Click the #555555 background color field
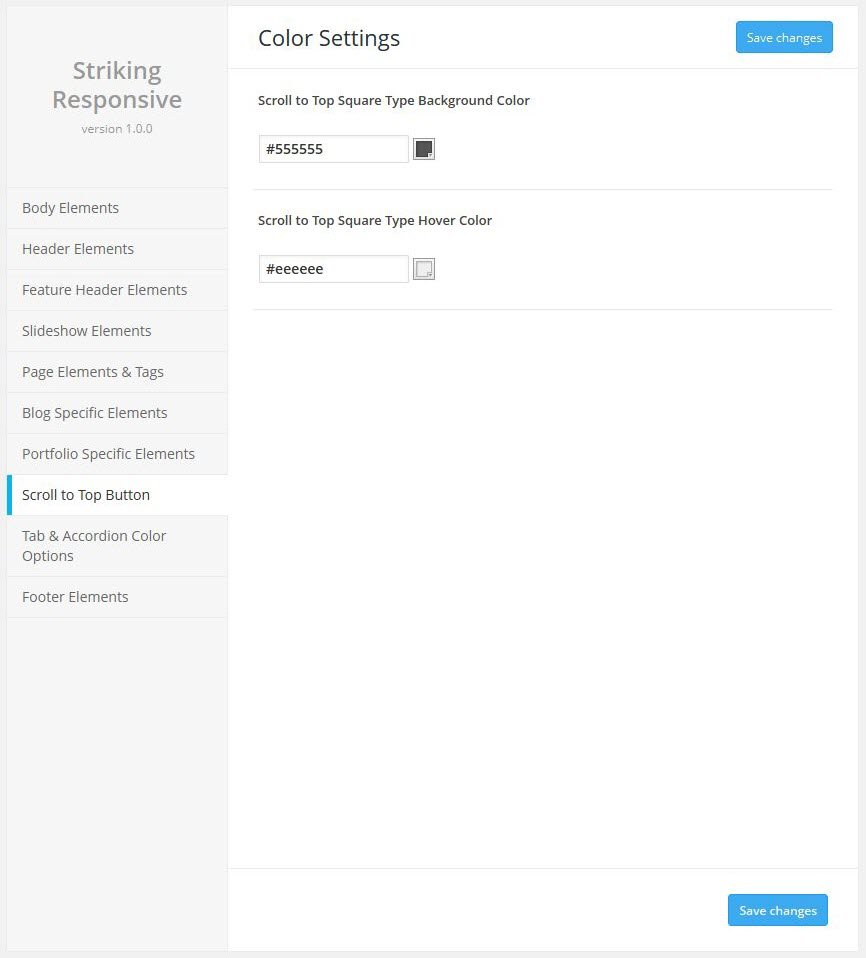Screen dimensions: 866x958 [x=333, y=149]
